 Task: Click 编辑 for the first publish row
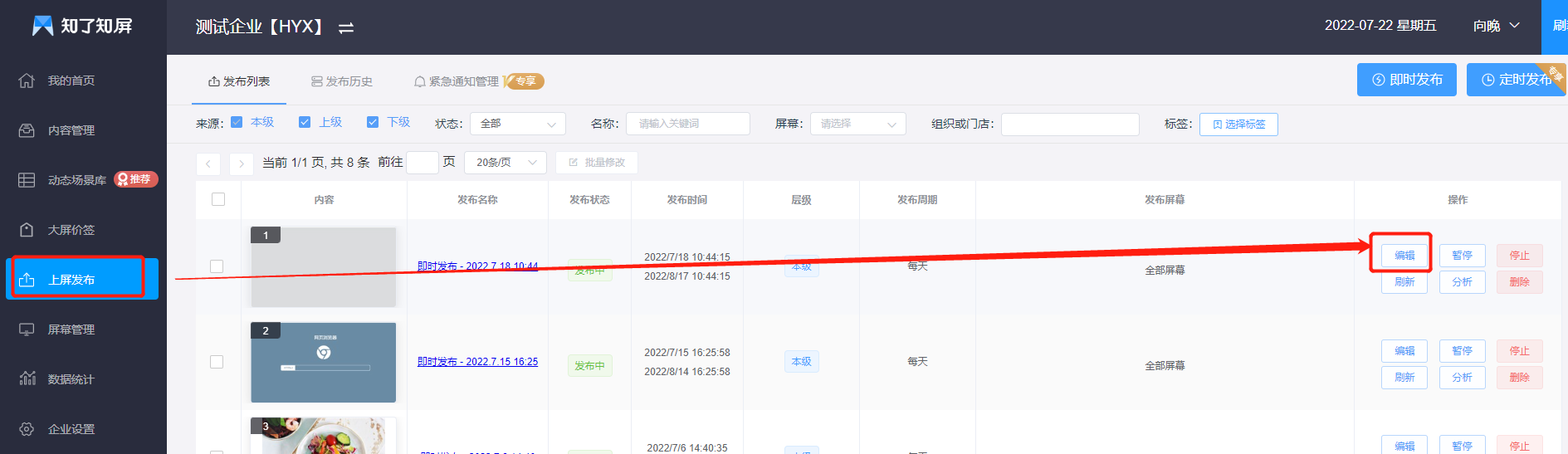[x=1404, y=256]
